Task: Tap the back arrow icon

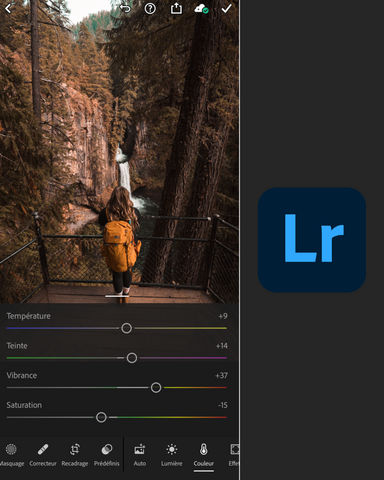Action: [x=9, y=8]
